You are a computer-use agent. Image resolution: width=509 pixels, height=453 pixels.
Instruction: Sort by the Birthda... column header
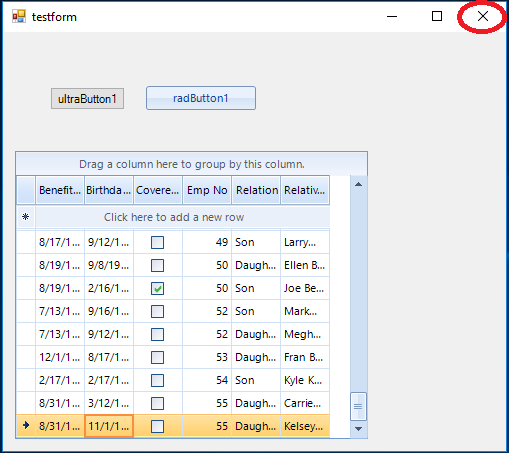pyautogui.click(x=109, y=190)
